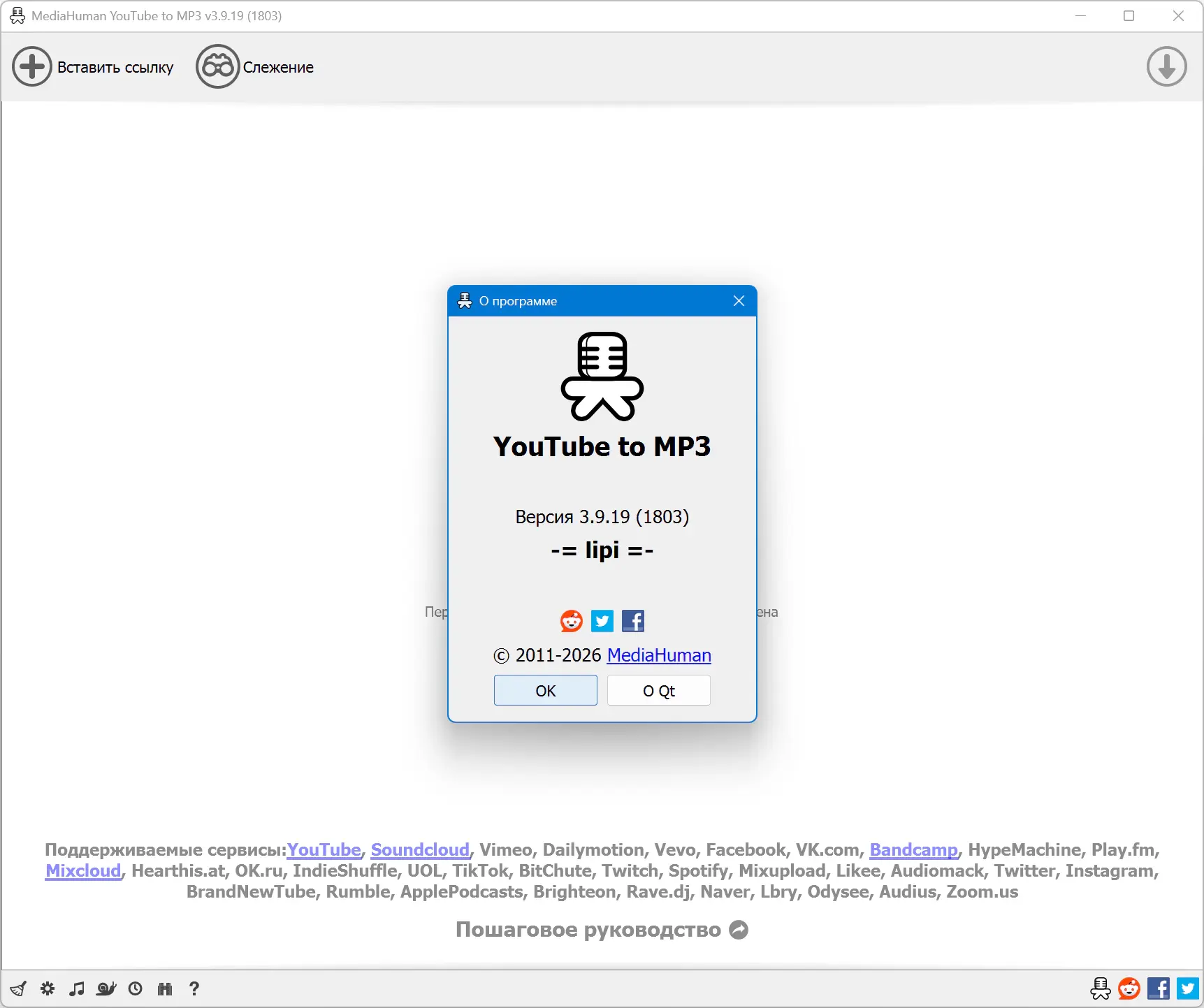The width and height of the screenshot is (1204, 1008).
Task: Click the TikTok service name
Action: tap(481, 871)
